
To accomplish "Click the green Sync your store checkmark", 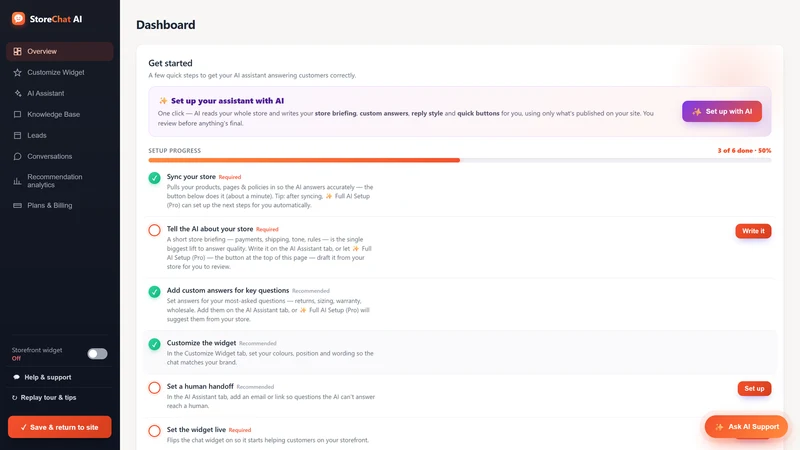I will 155,178.
